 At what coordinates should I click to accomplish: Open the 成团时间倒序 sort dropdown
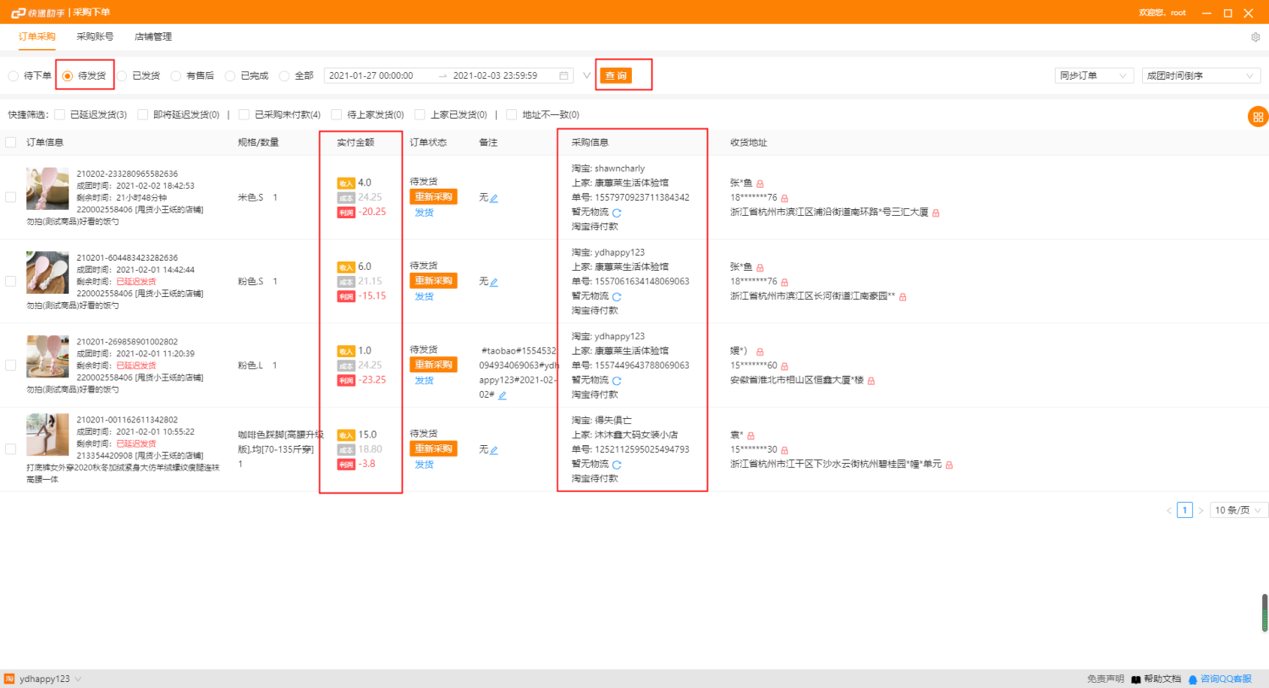(1200, 74)
